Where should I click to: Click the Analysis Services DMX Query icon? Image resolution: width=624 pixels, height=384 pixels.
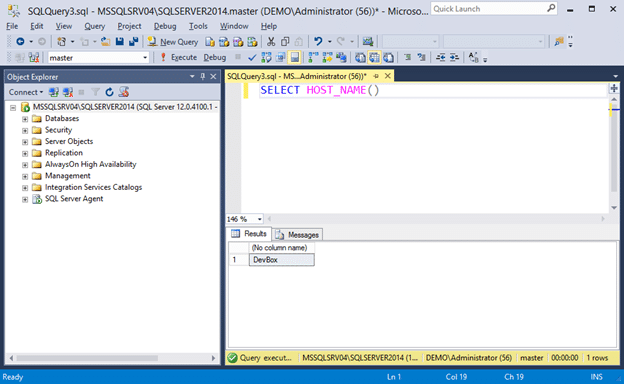coord(238,42)
